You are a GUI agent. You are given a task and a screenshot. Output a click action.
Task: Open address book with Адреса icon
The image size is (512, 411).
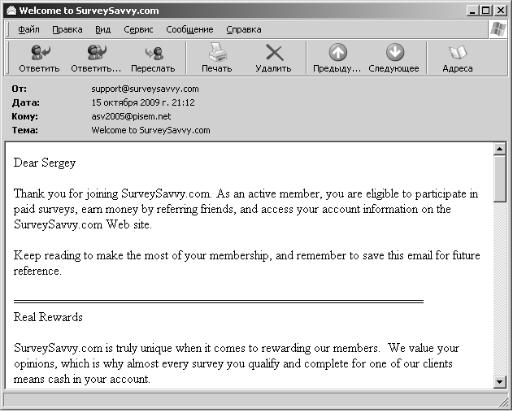[458, 53]
